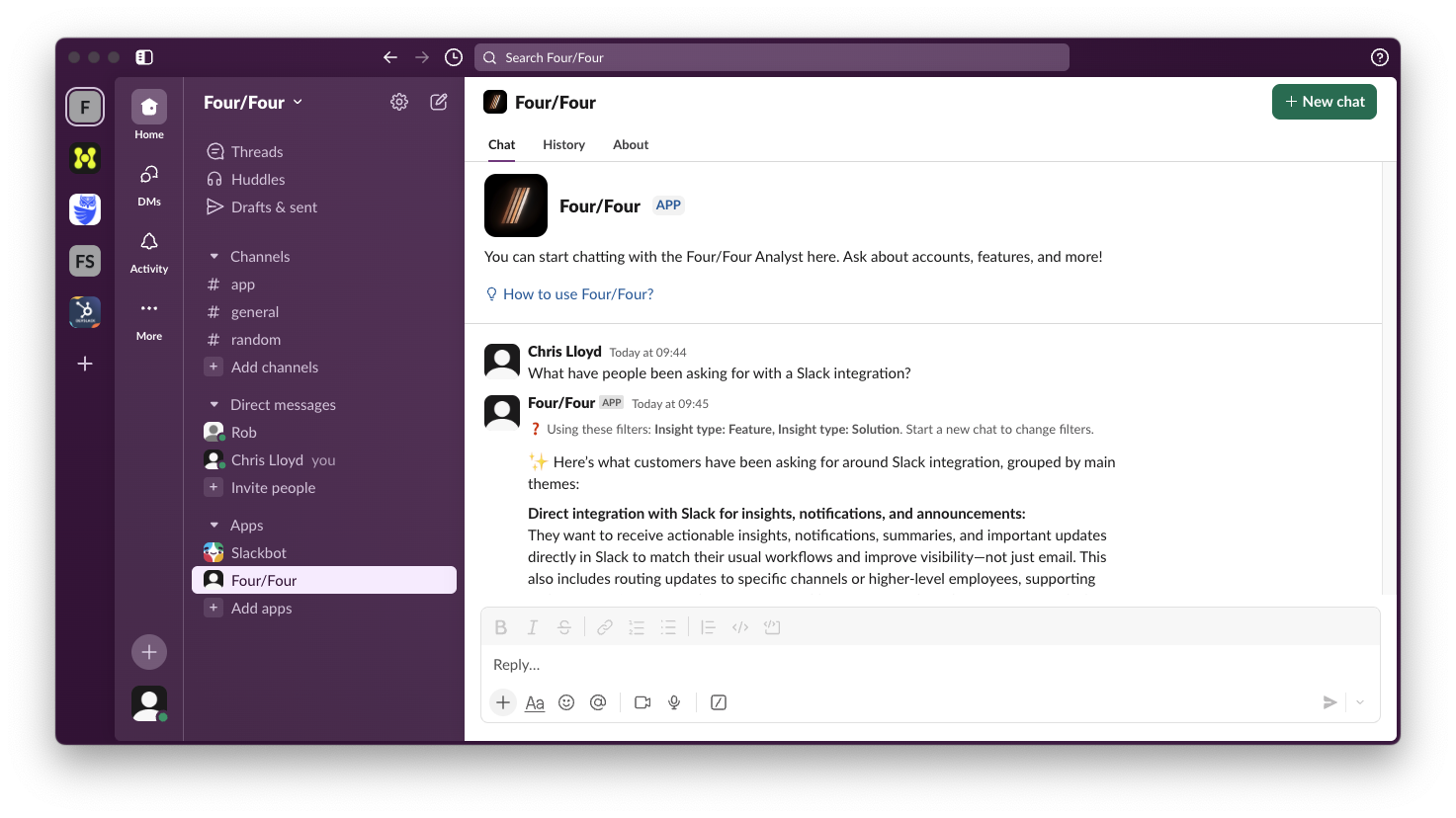The width and height of the screenshot is (1456, 818).
Task: Insert inline code
Action: (740, 627)
